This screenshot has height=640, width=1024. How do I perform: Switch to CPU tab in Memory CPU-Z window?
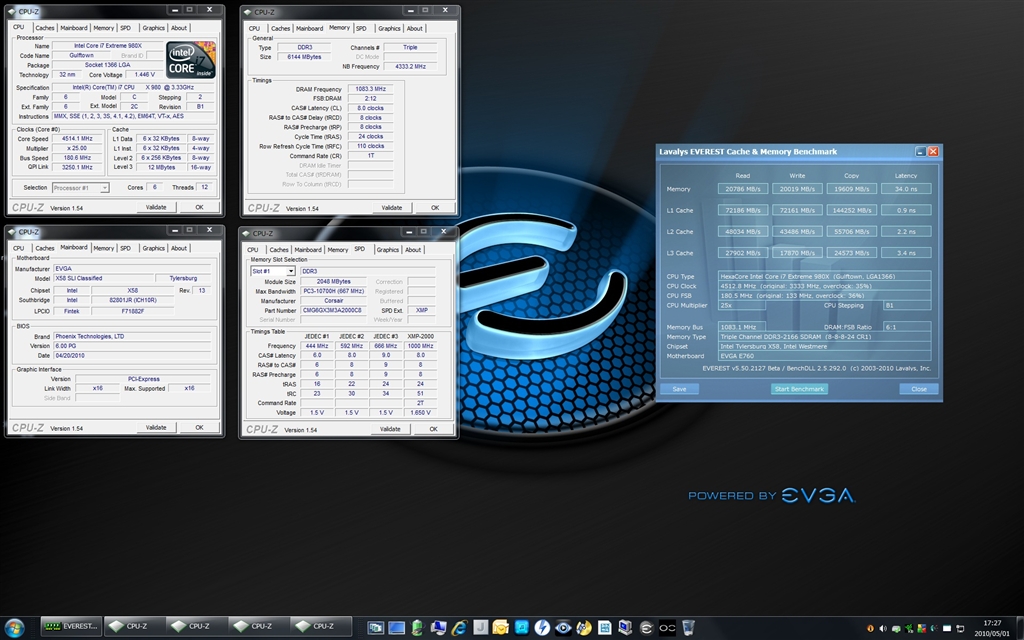pyautogui.click(x=254, y=29)
